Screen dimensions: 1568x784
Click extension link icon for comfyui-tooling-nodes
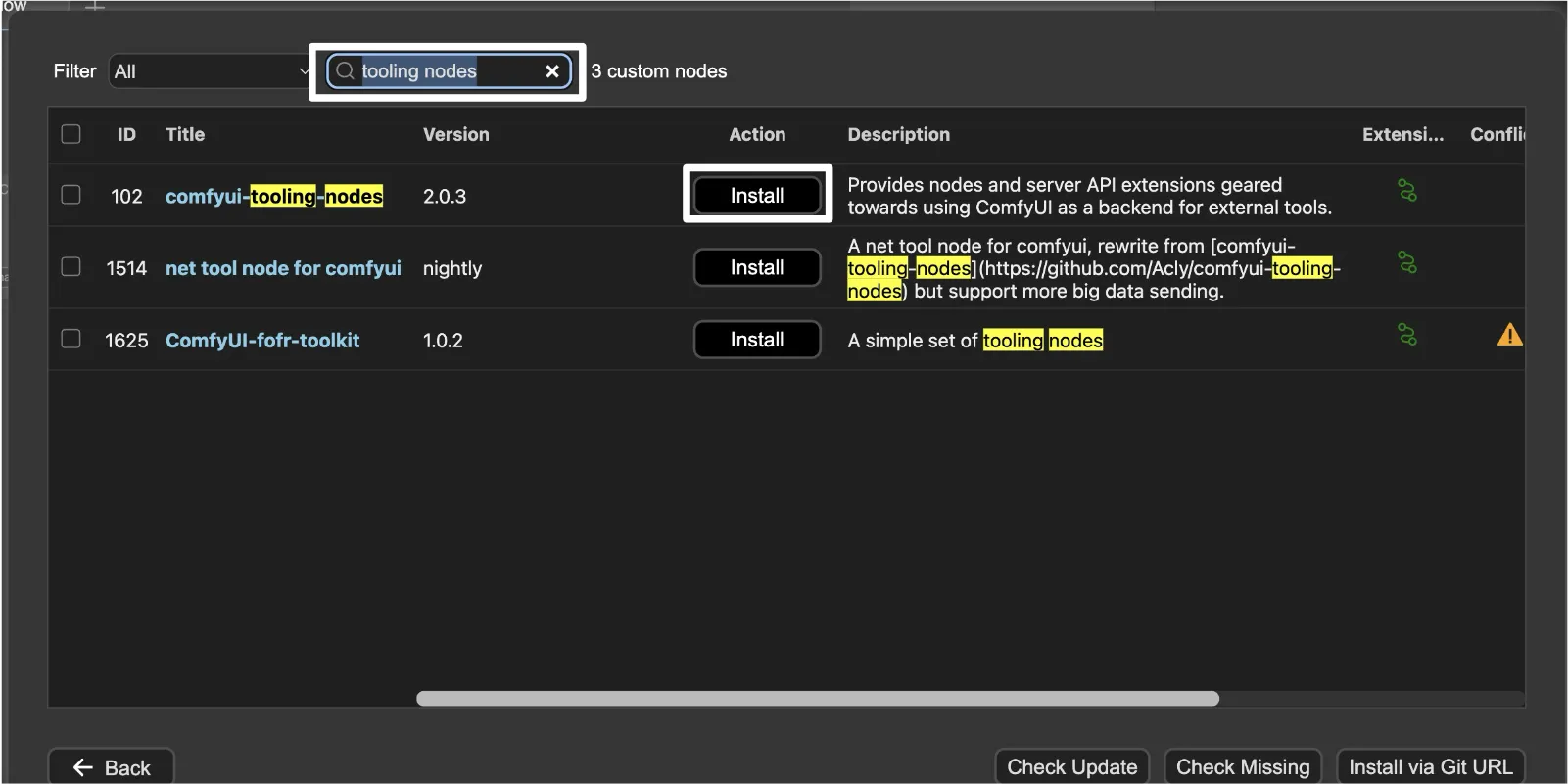pyautogui.click(x=1407, y=191)
